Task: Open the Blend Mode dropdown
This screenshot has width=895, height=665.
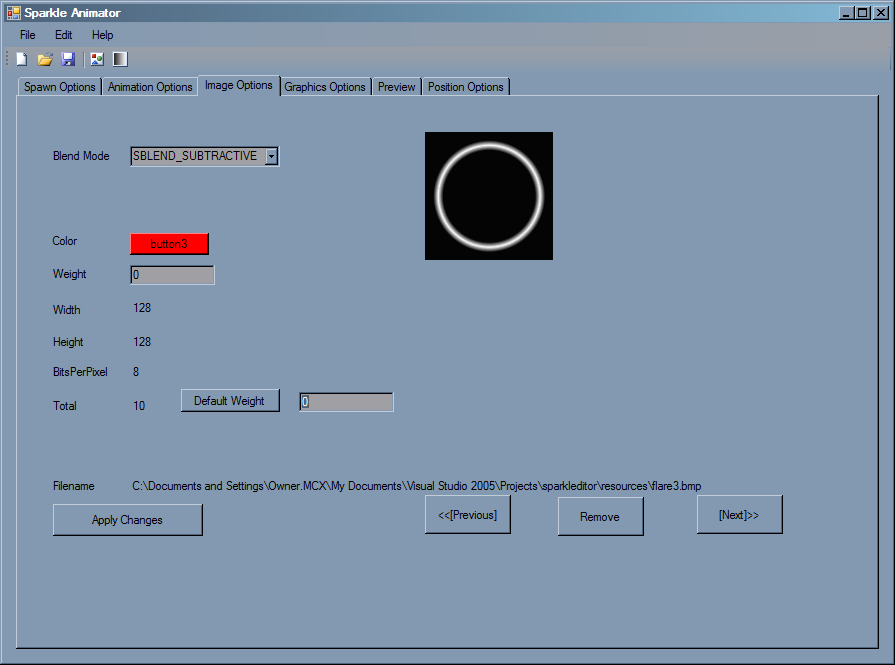Action: coord(270,156)
